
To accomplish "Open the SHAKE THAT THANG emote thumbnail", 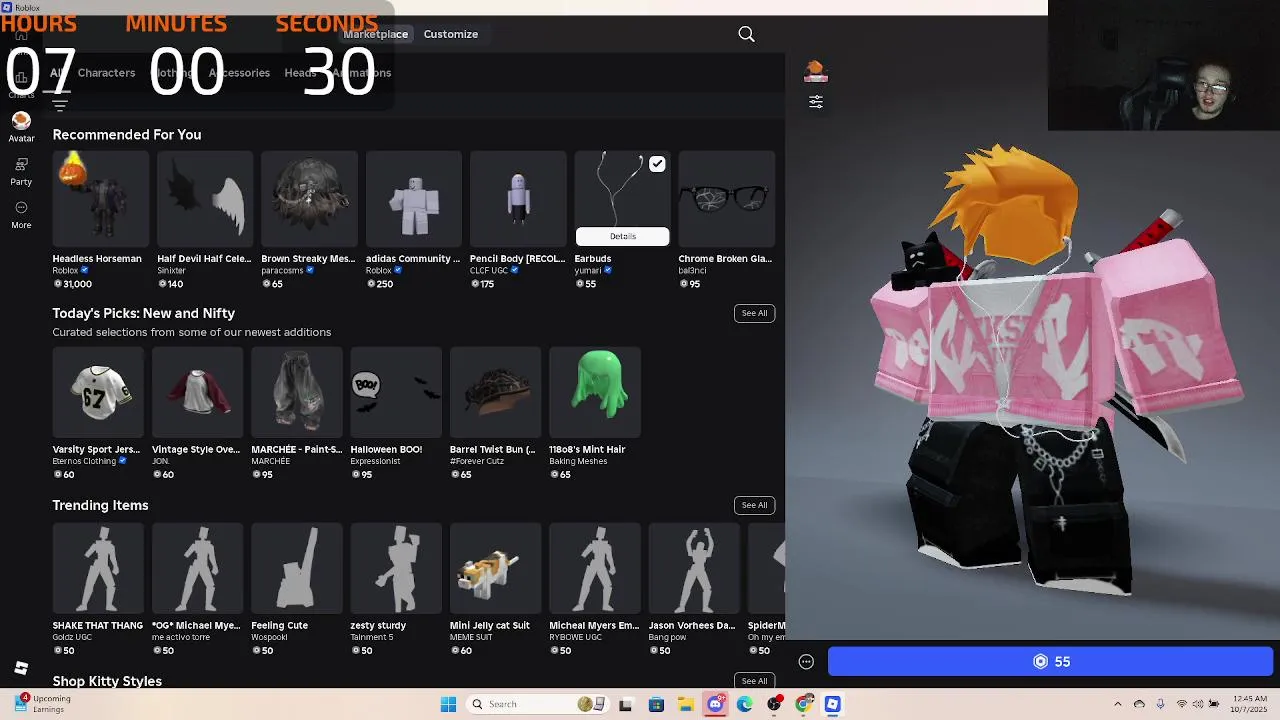I will (x=98, y=568).
